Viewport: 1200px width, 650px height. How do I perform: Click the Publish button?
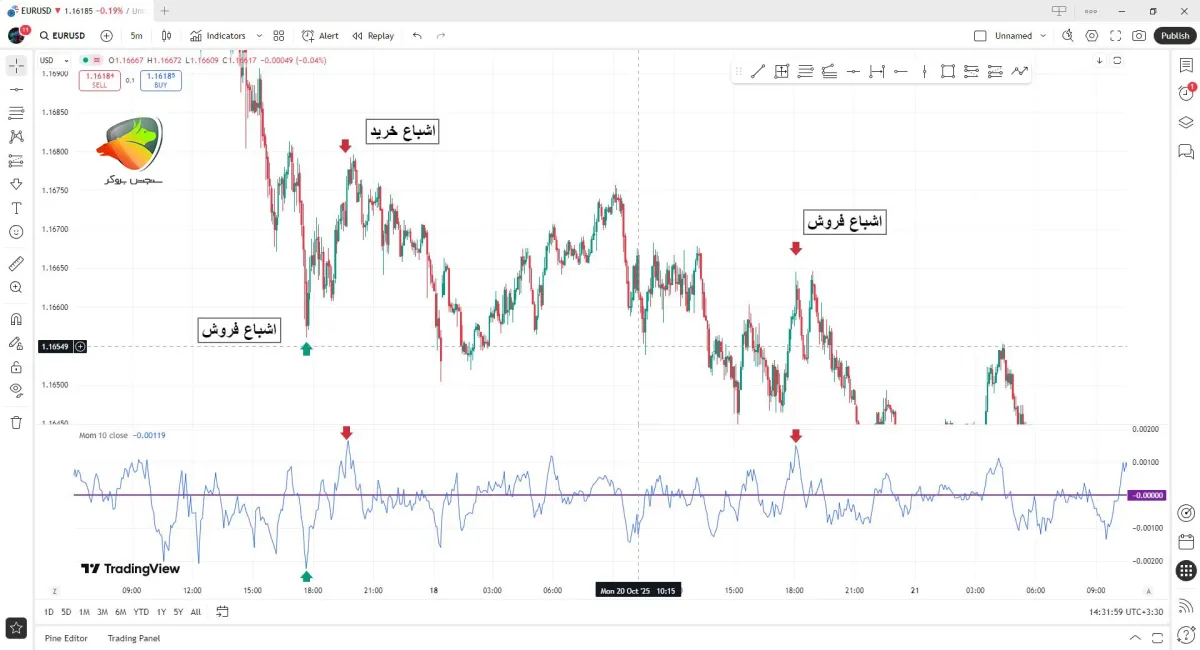(1175, 36)
